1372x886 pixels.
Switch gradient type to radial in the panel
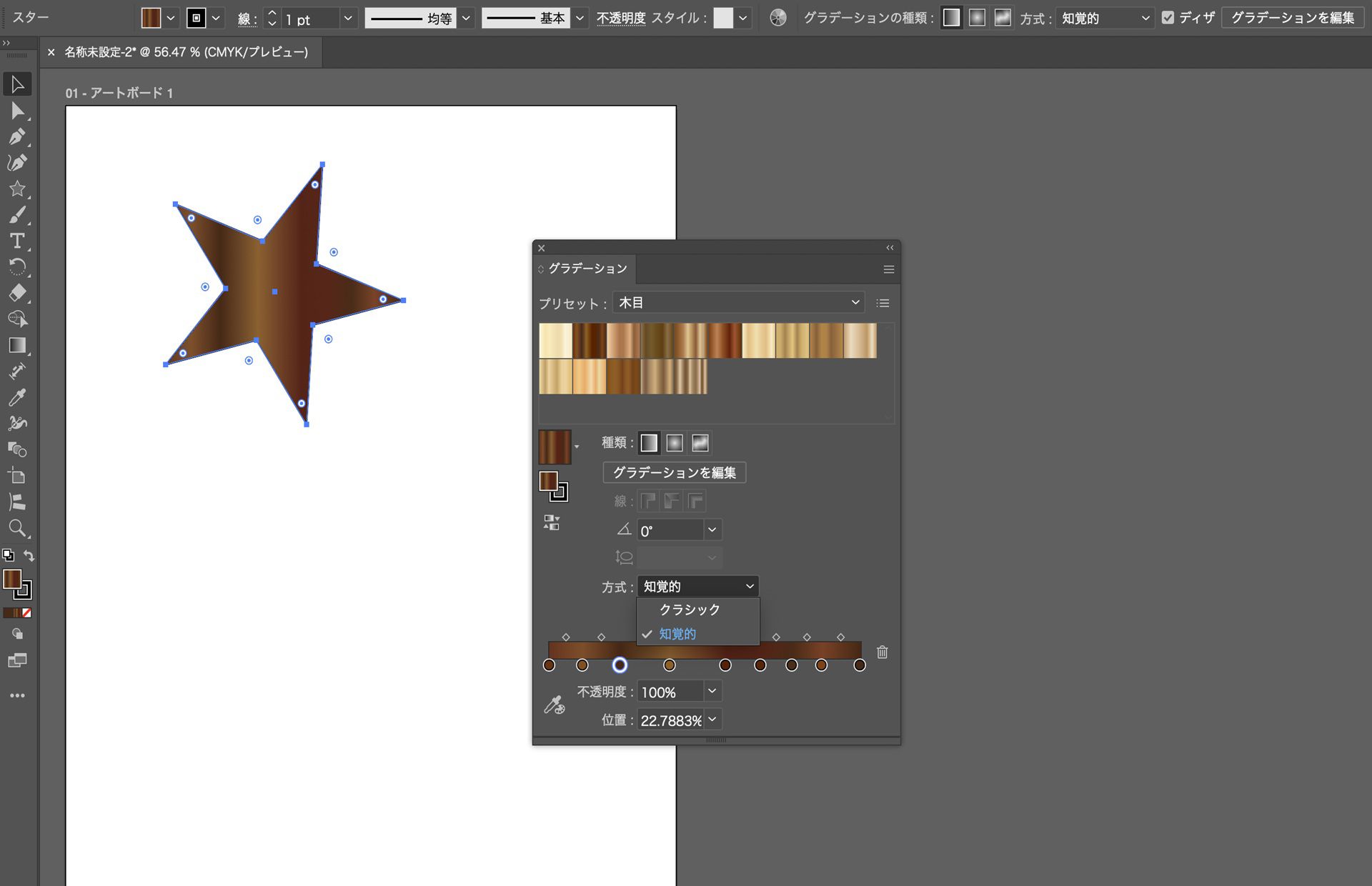pos(675,443)
